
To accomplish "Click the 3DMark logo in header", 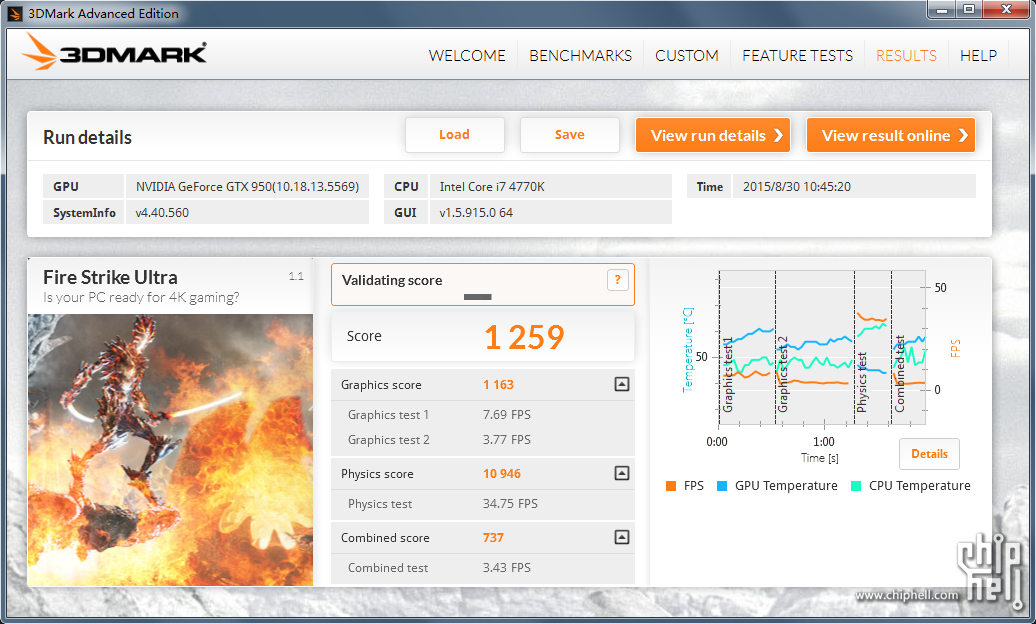I will (x=114, y=52).
